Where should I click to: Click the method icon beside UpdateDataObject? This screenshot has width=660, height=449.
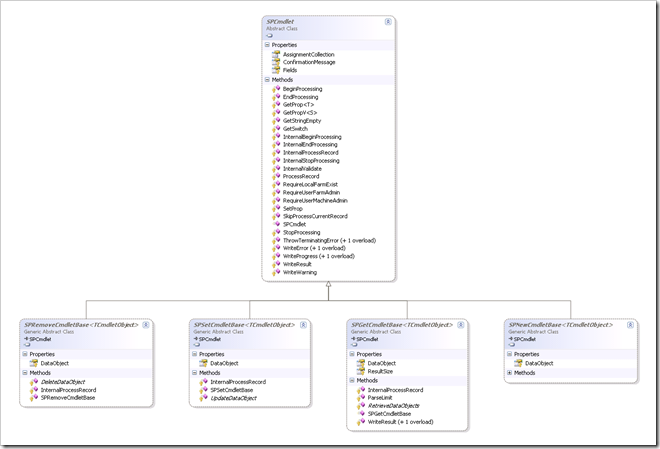click(203, 398)
